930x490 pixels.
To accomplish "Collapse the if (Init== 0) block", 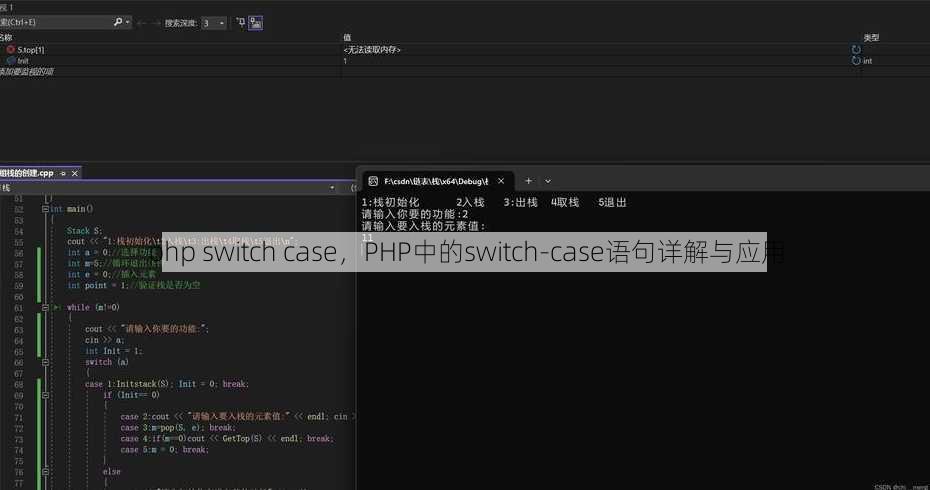I will [x=45, y=395].
